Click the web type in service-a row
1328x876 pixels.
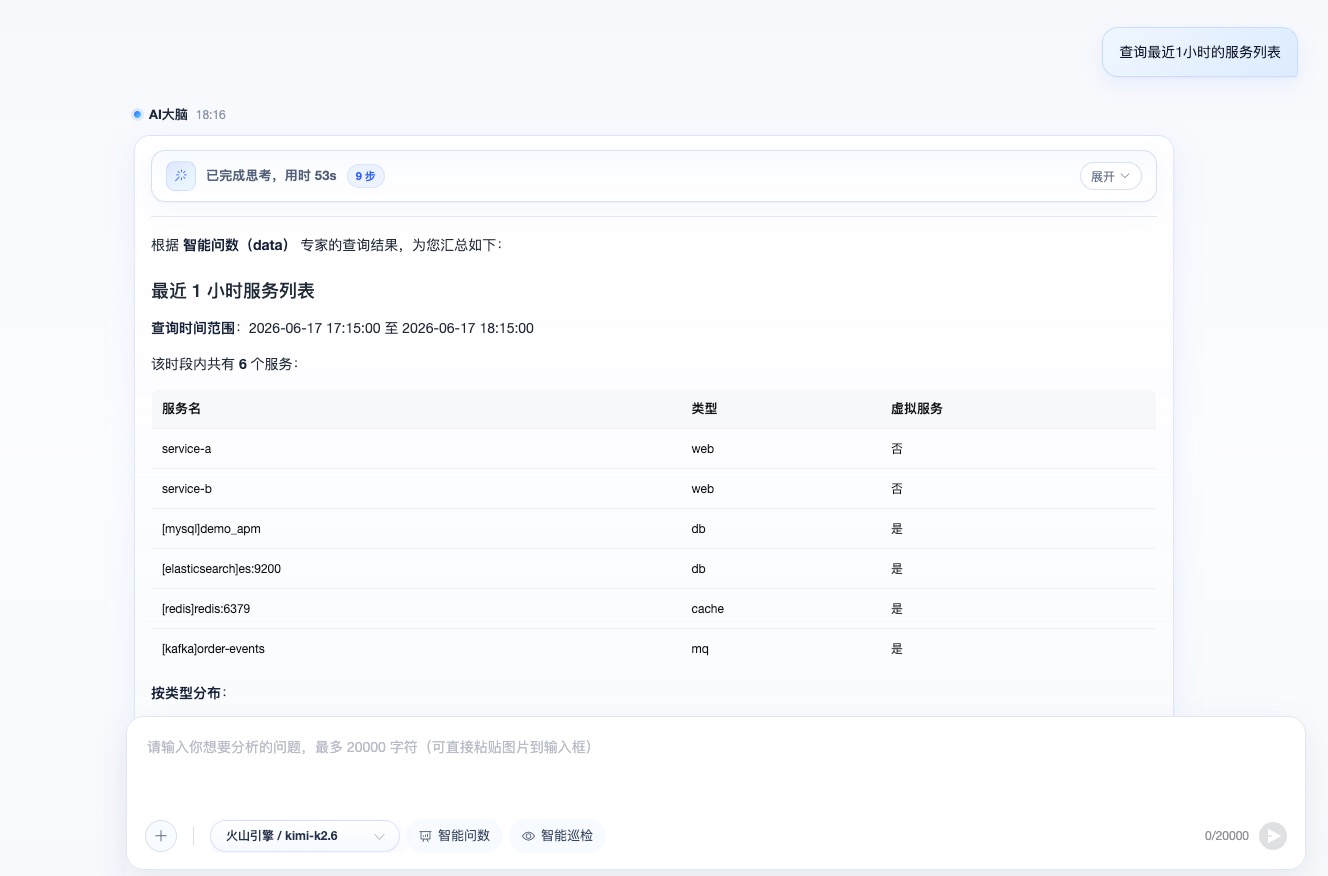coord(703,449)
